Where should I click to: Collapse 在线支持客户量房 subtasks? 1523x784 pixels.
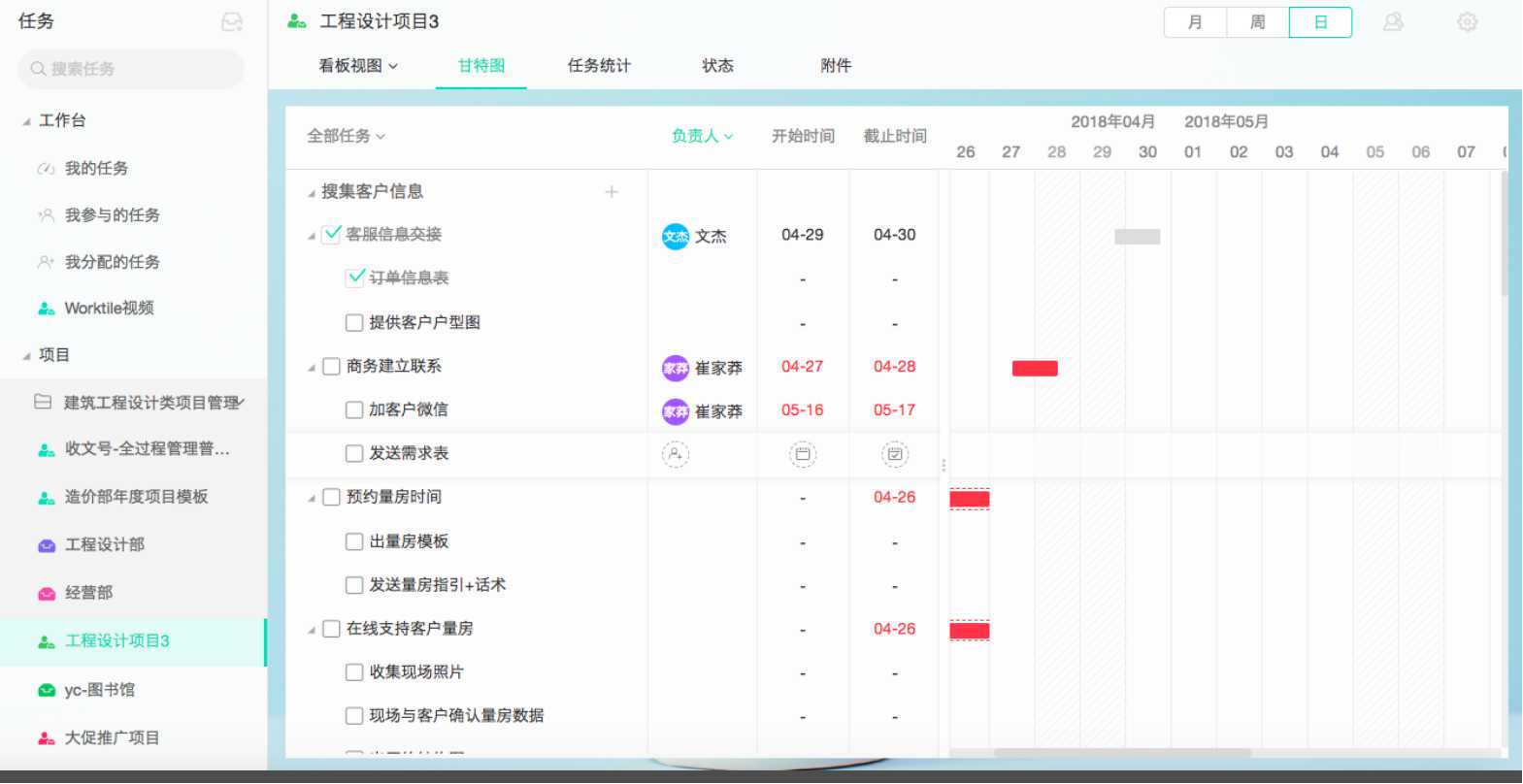pos(311,631)
